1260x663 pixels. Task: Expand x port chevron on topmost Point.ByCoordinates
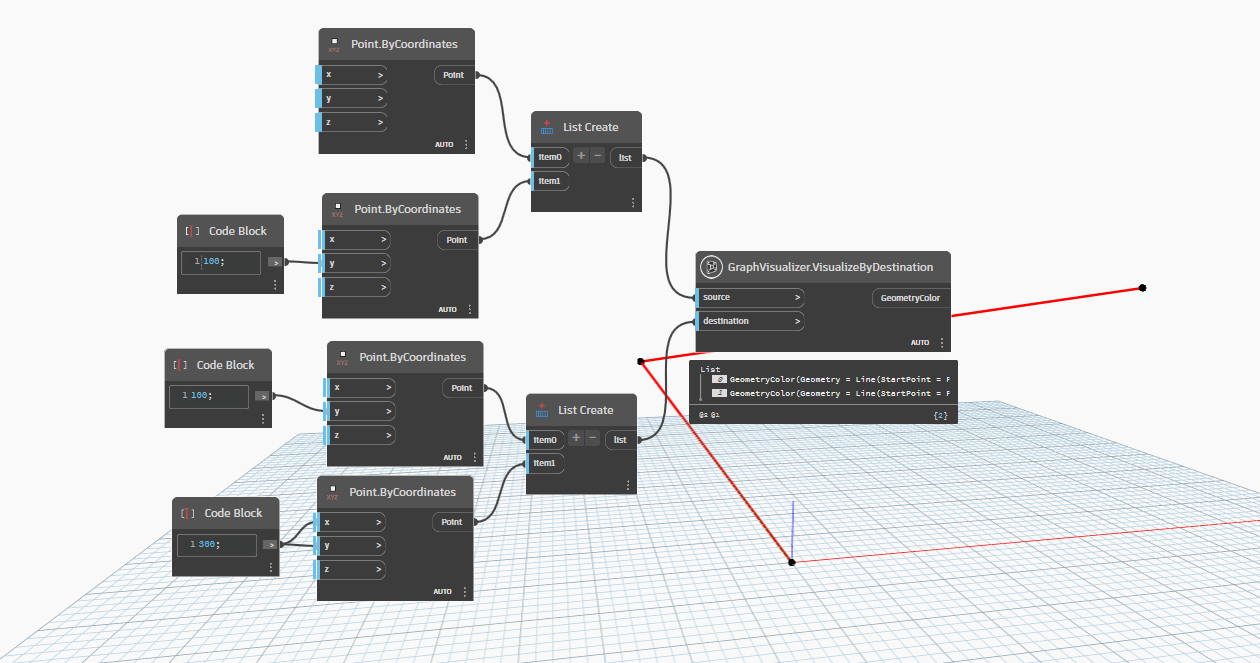pyautogui.click(x=380, y=75)
